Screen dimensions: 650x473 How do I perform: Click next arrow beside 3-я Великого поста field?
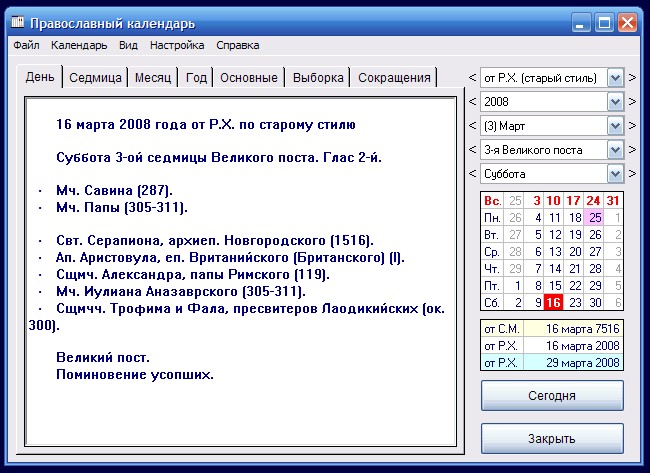[632, 150]
